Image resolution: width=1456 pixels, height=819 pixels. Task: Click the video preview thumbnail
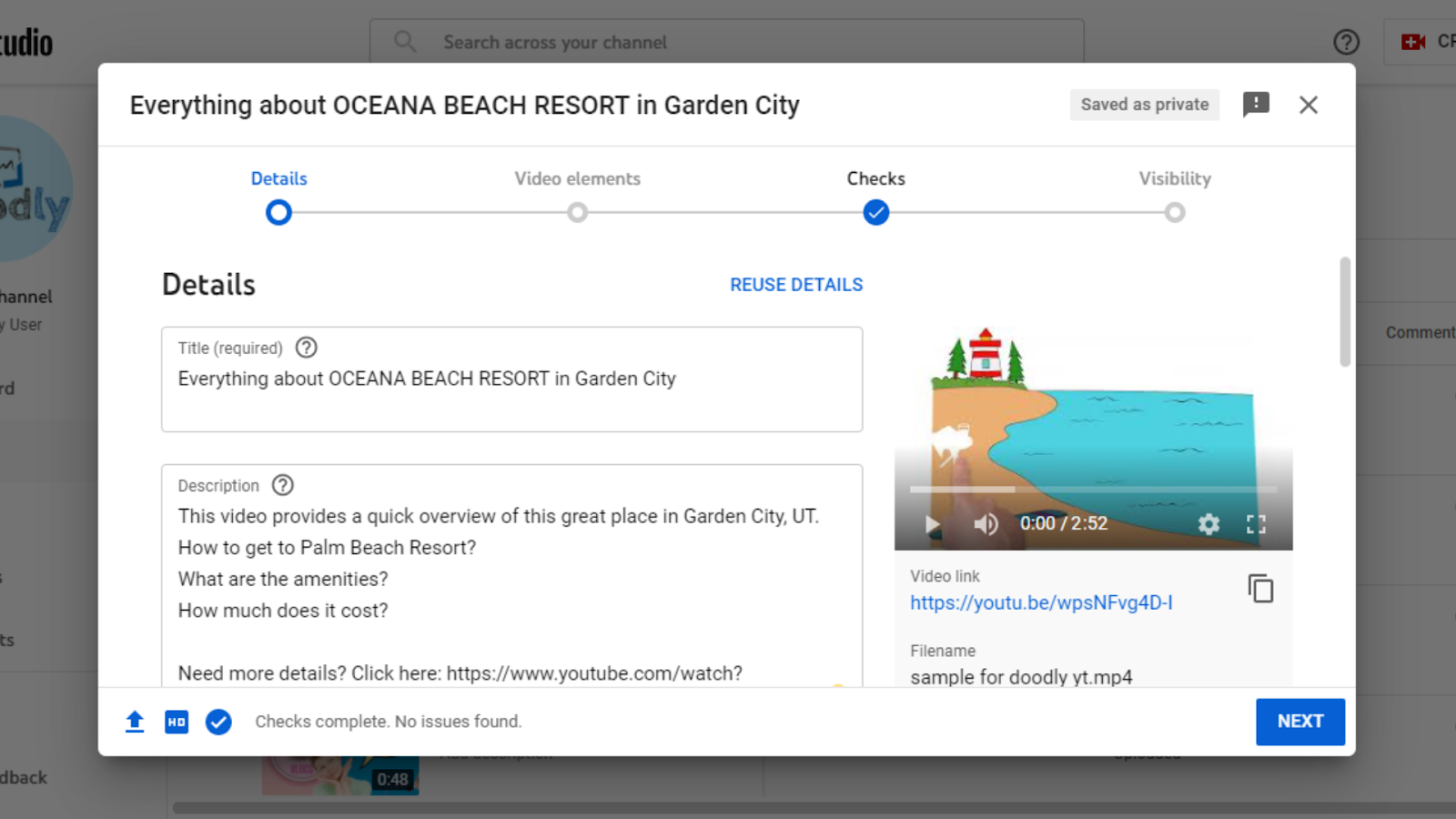point(1093,437)
